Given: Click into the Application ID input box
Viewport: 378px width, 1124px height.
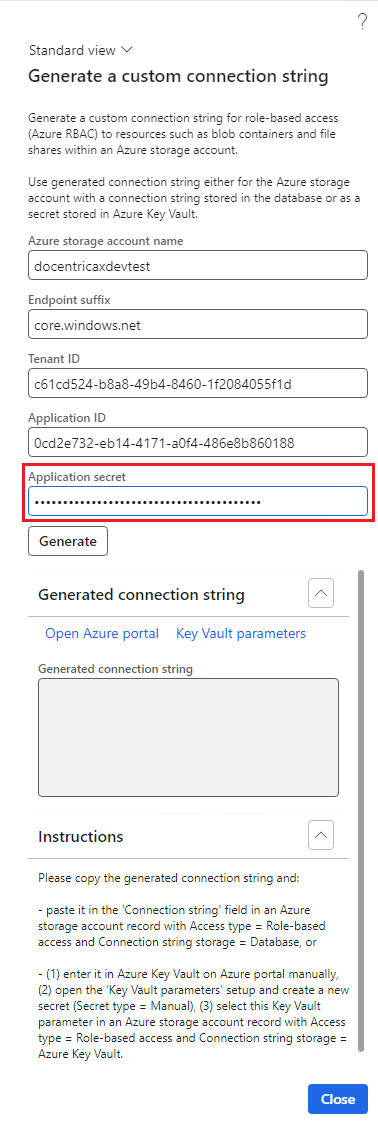Looking at the screenshot, I should (x=198, y=443).
